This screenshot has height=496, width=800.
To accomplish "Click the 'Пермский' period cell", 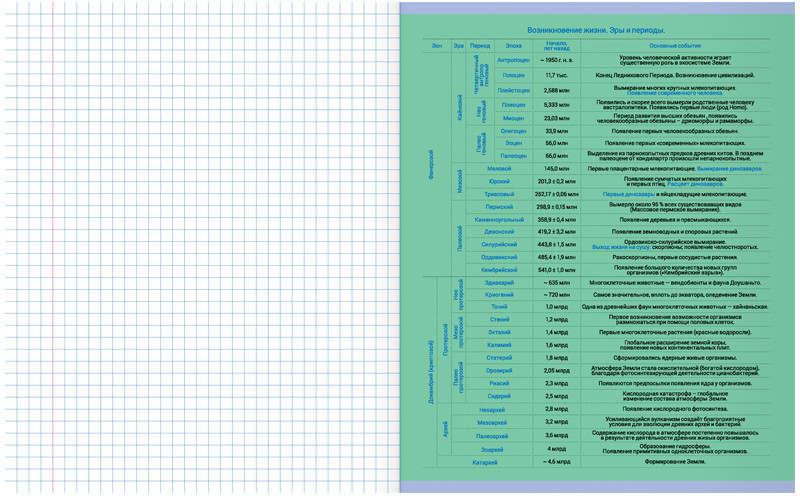I will [499, 206].
